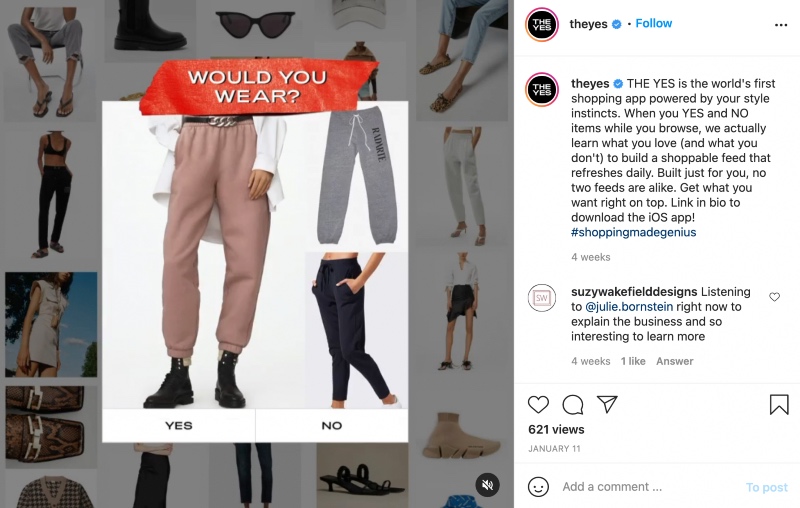This screenshot has width=800, height=508.
Task: Open the three-dot more options menu
Action: tap(781, 24)
